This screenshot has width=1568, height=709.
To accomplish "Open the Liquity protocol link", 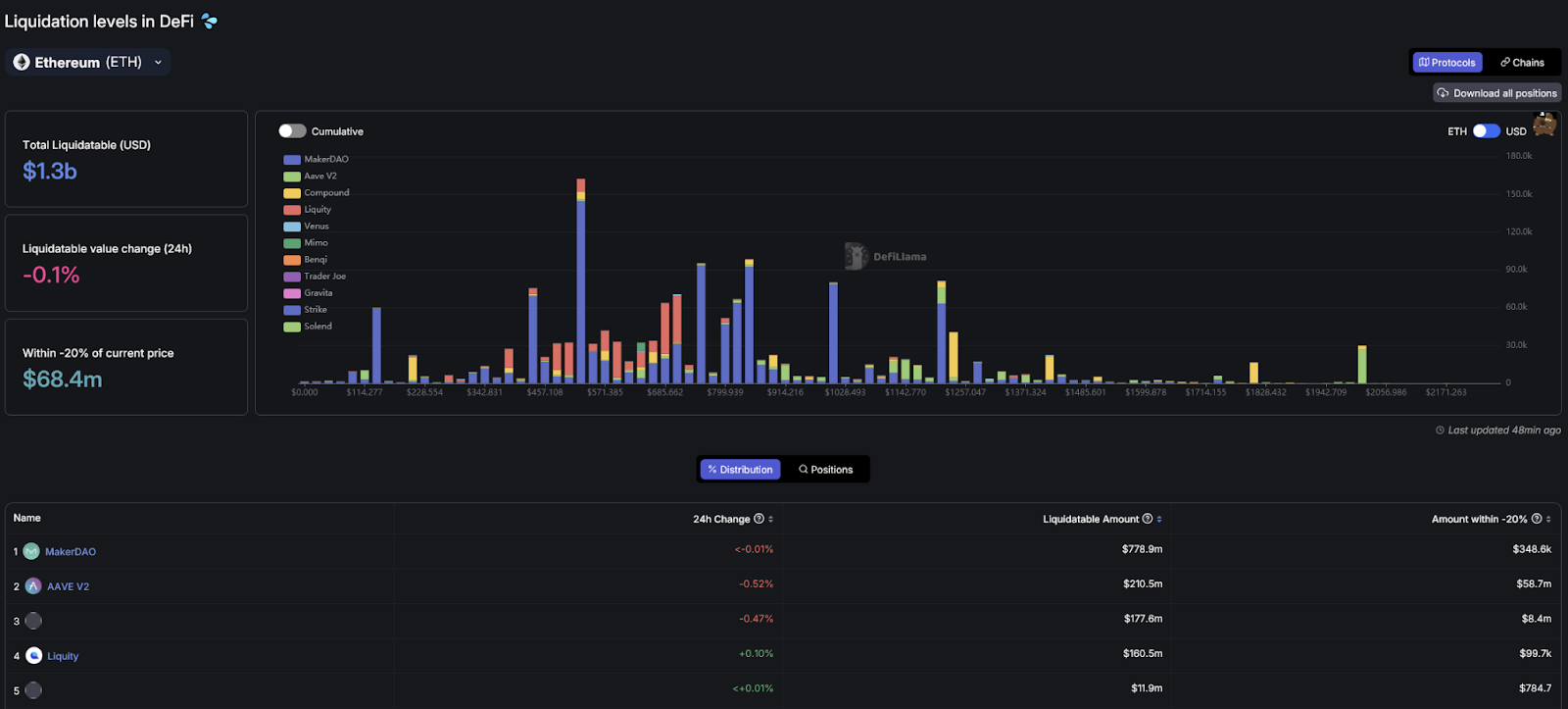I will [63, 656].
